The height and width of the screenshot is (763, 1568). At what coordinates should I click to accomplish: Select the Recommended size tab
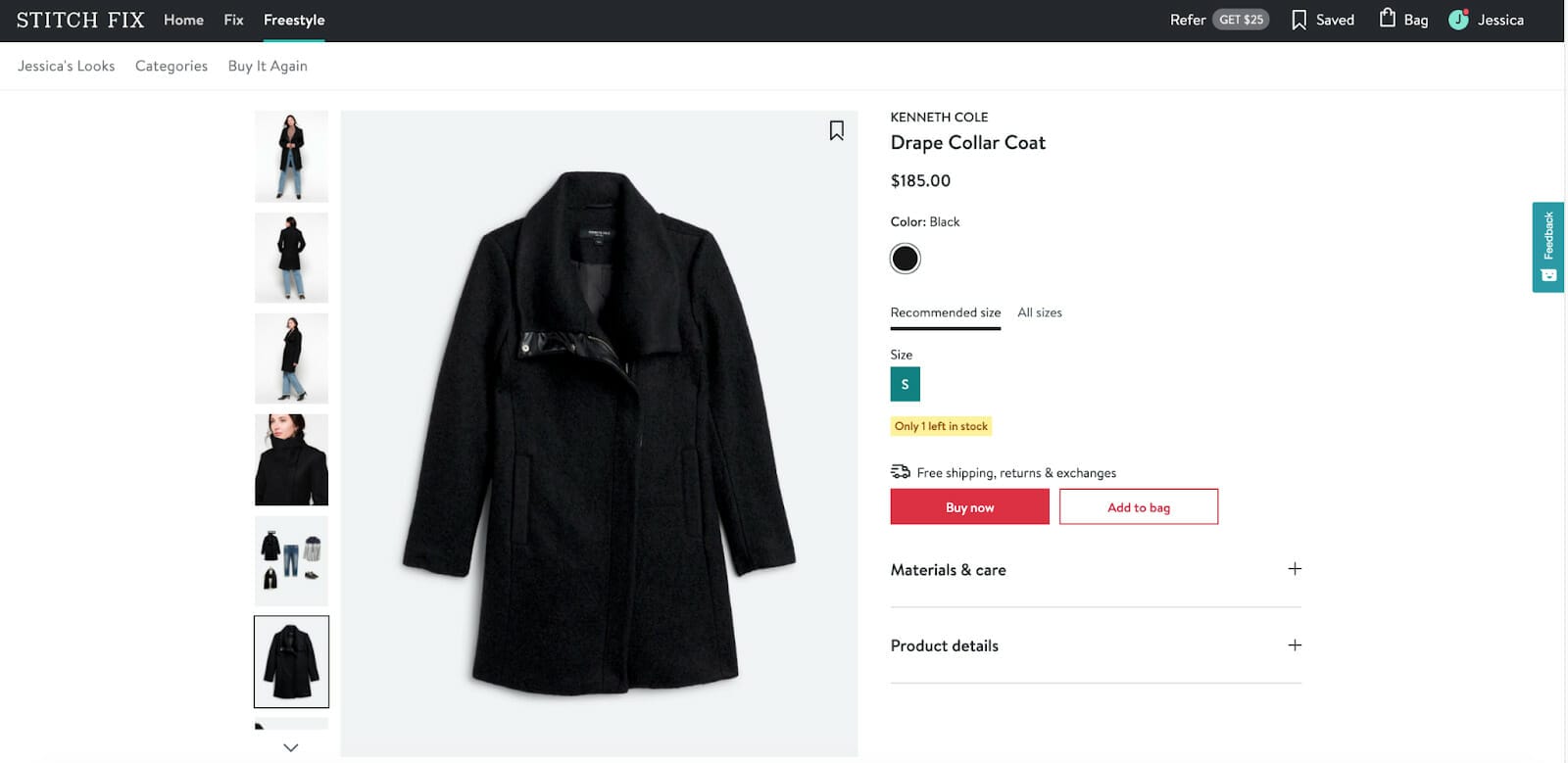tap(945, 312)
